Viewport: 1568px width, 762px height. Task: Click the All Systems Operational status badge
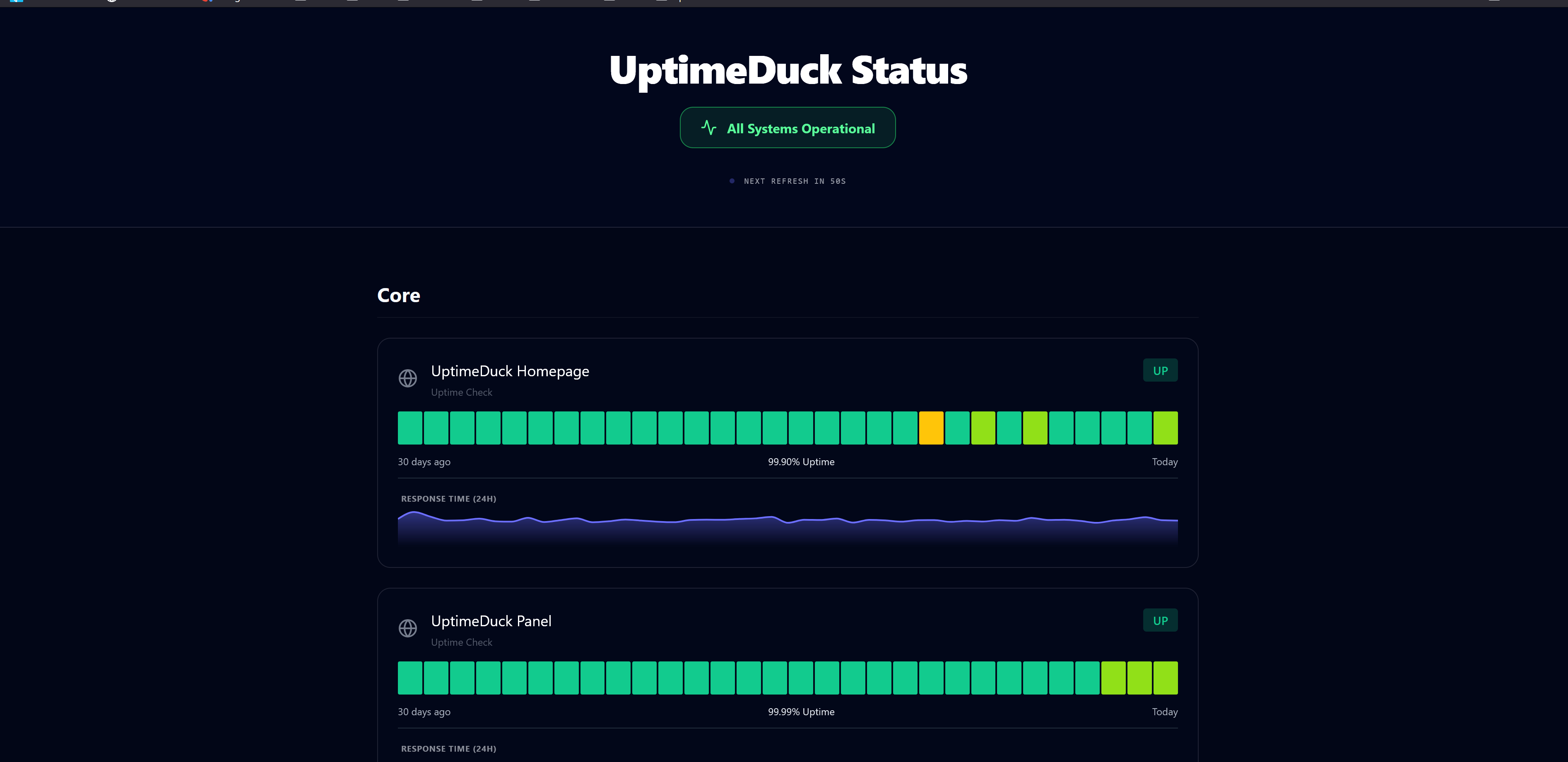pyautogui.click(x=787, y=127)
